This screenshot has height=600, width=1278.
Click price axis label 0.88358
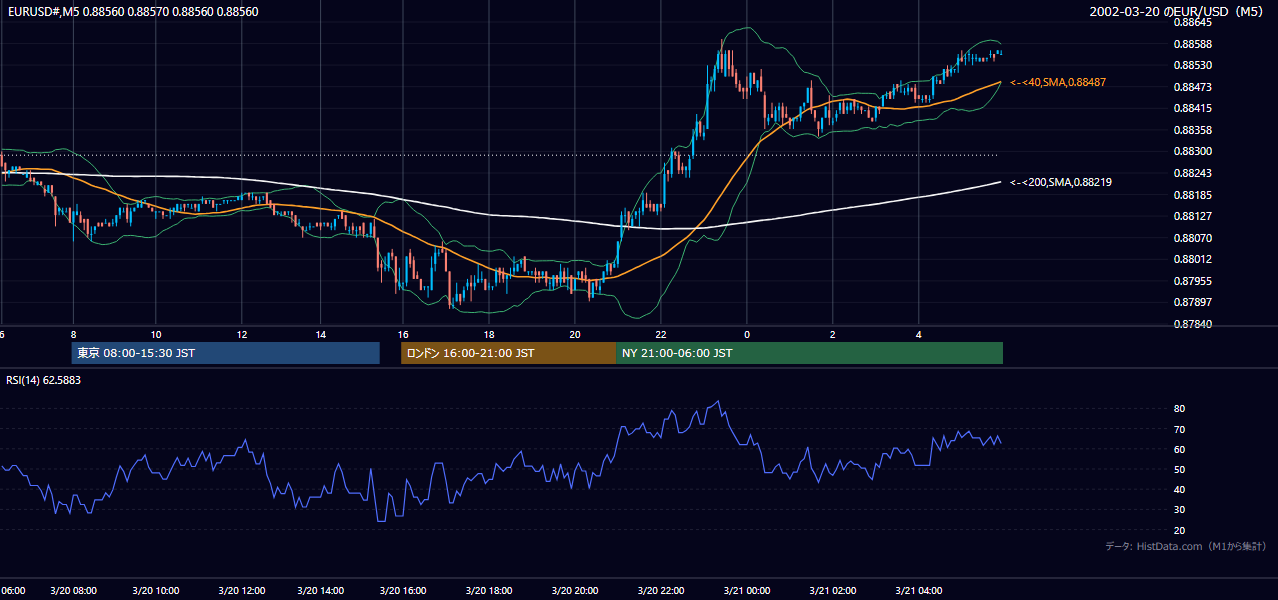(1192, 130)
